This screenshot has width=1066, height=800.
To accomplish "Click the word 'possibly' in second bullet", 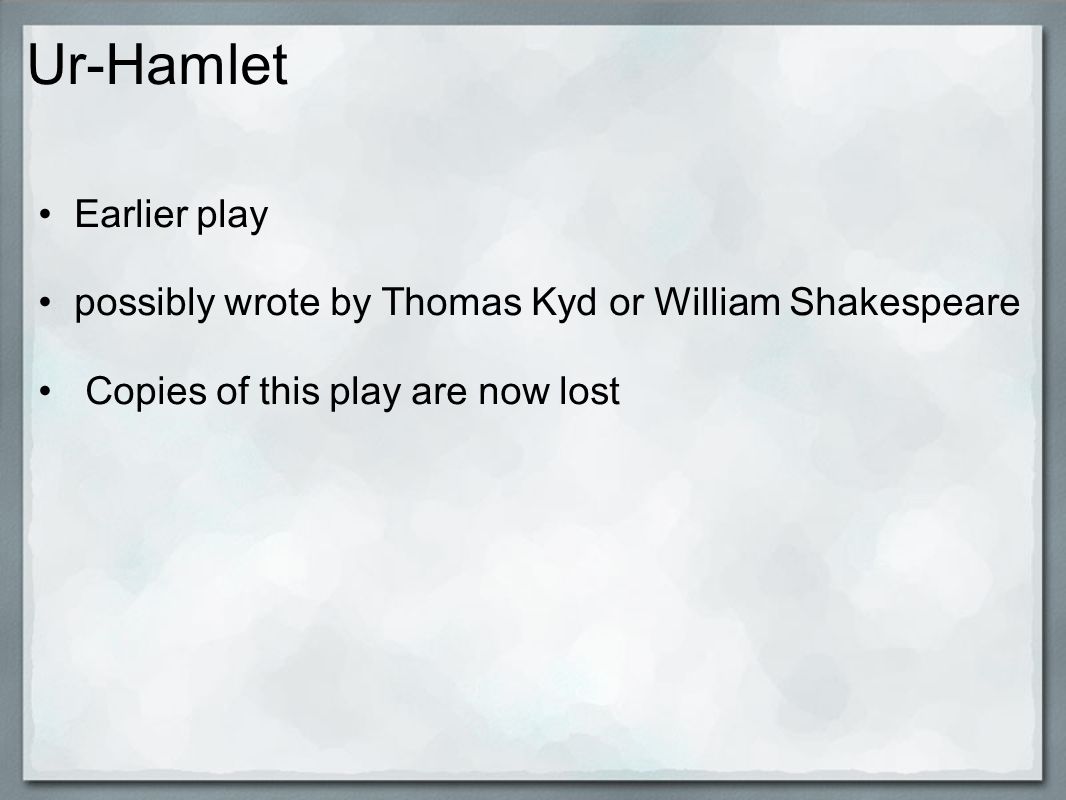I will point(145,303).
